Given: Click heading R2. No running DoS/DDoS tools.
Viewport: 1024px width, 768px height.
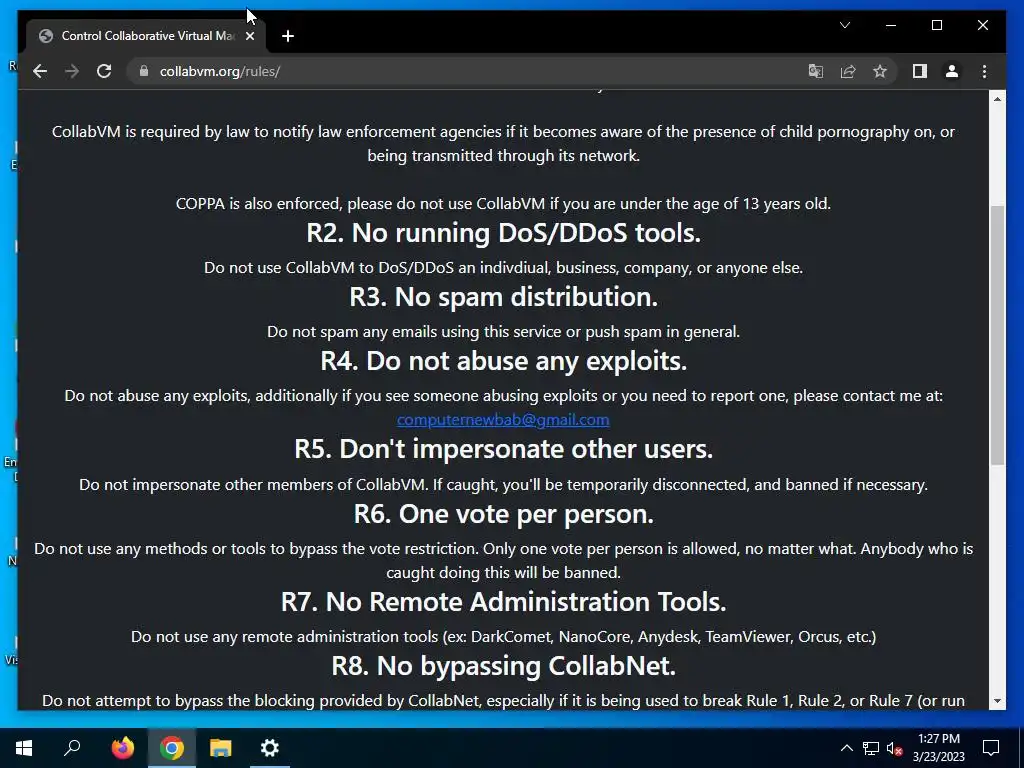Looking at the screenshot, I should click(x=504, y=232).
